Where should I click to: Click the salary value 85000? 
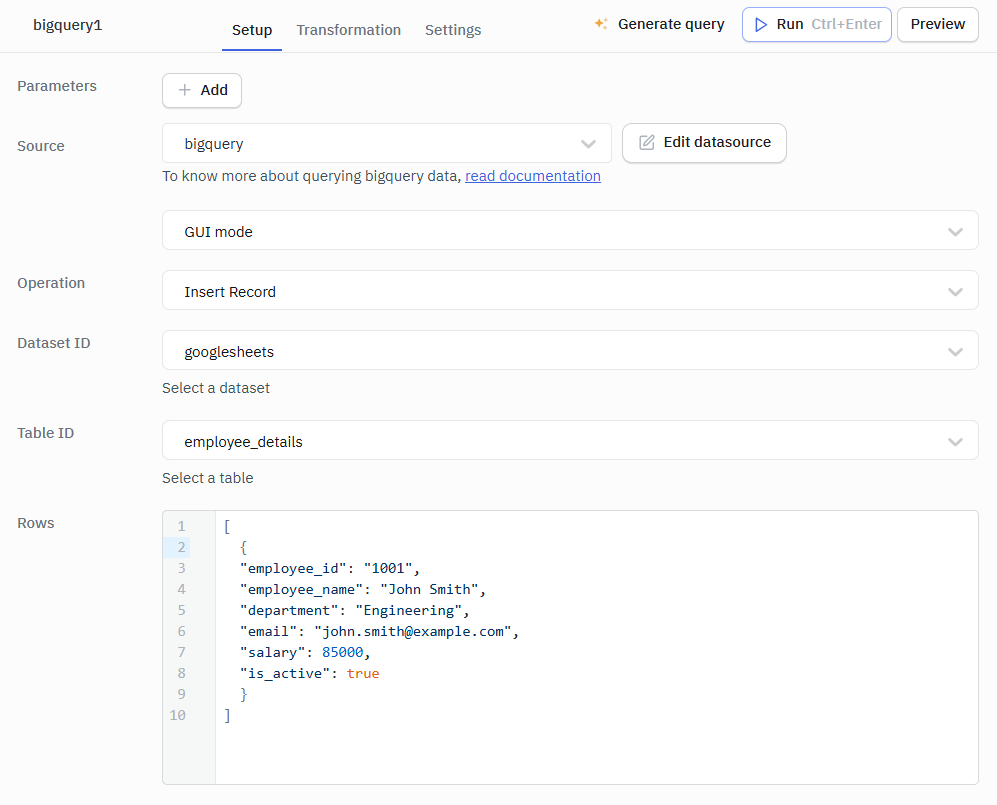click(343, 652)
